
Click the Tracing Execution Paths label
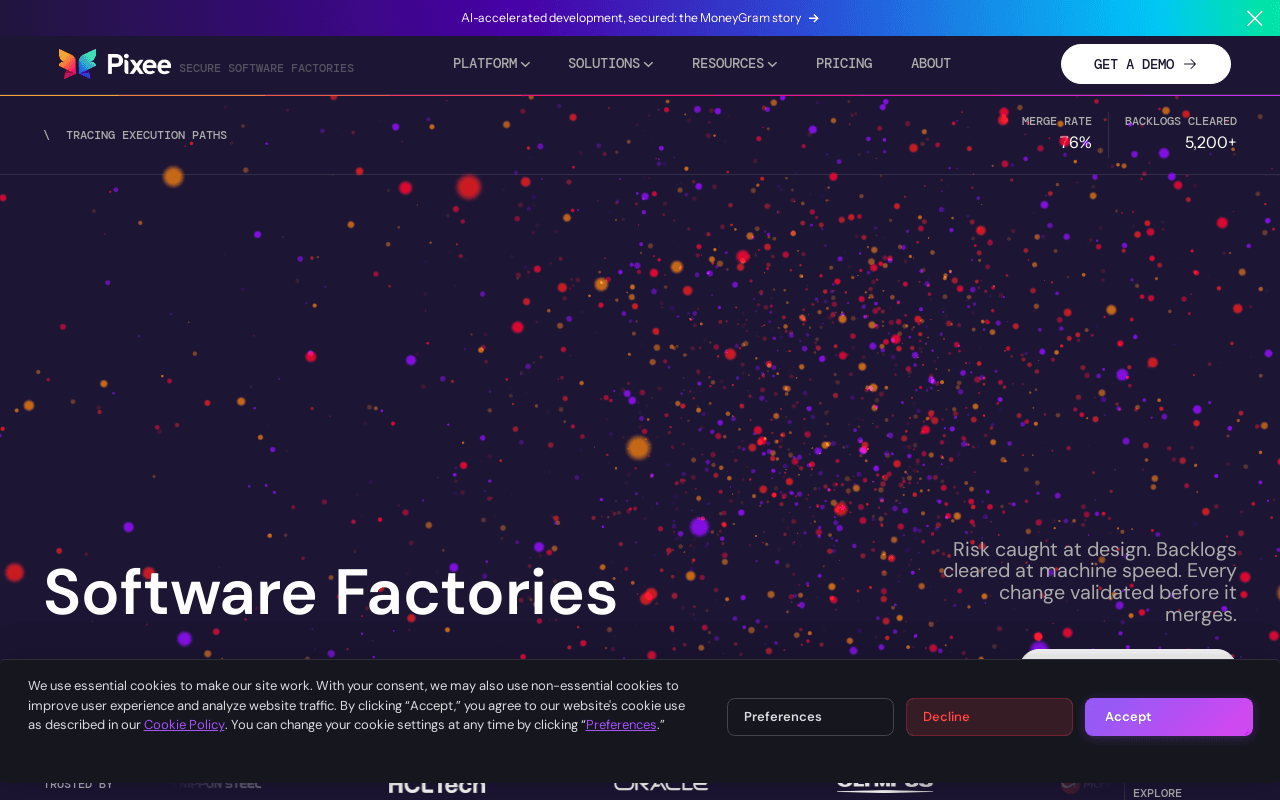point(146,135)
